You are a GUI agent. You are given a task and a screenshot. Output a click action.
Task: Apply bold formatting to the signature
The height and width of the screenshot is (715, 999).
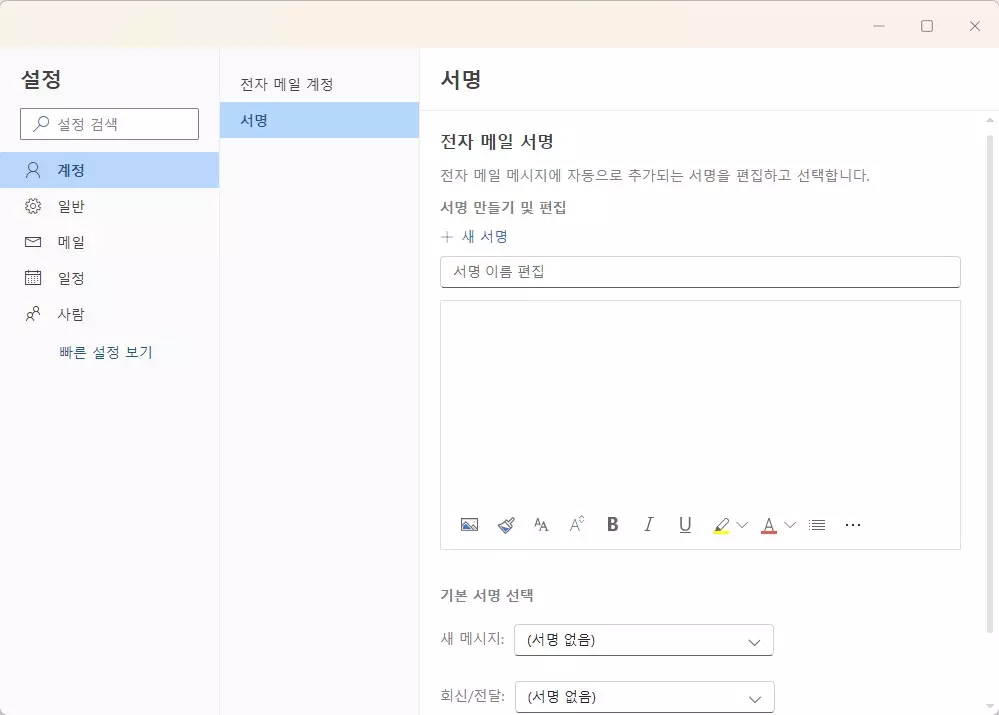[x=613, y=524]
